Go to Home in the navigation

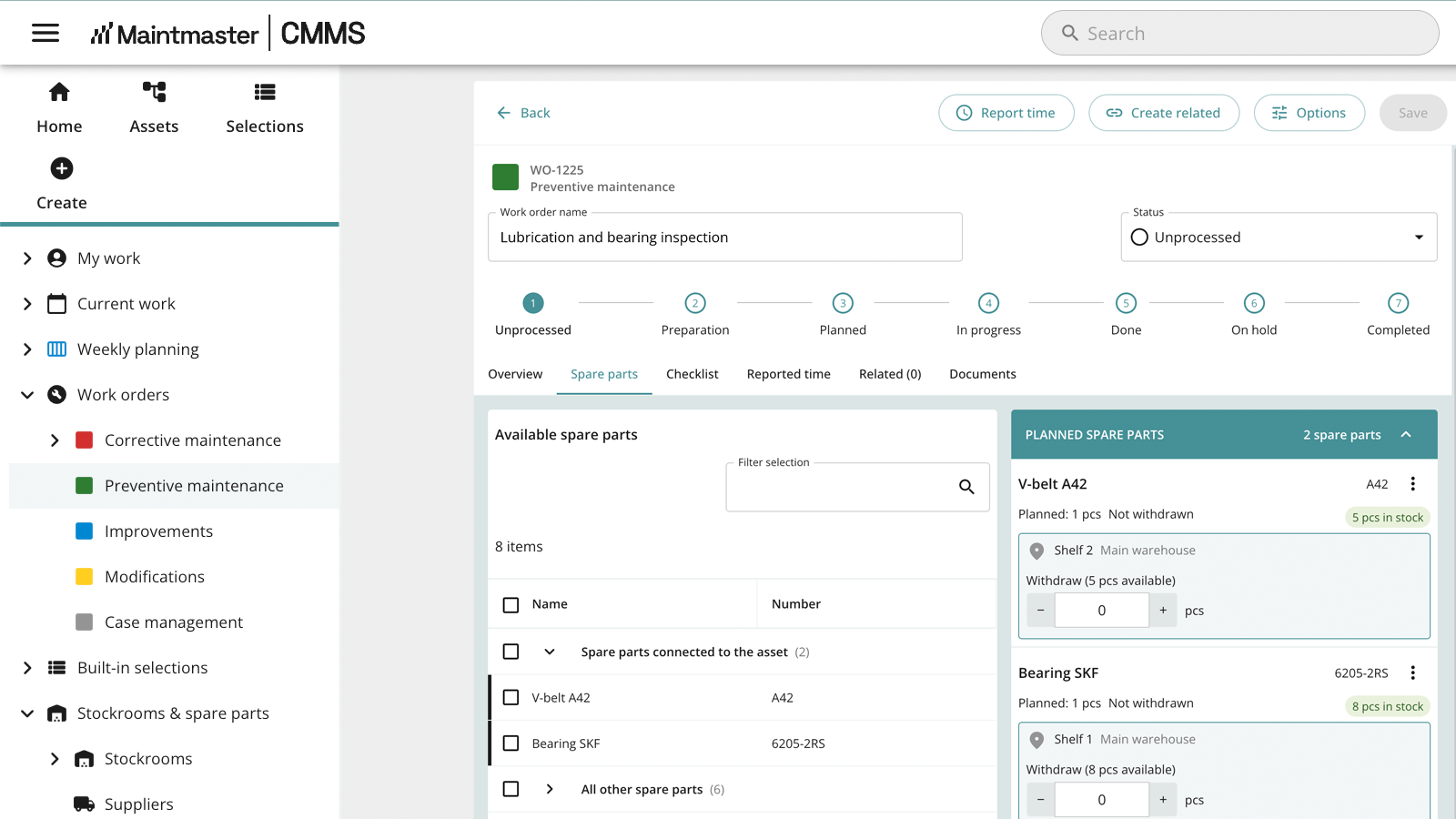click(x=59, y=108)
